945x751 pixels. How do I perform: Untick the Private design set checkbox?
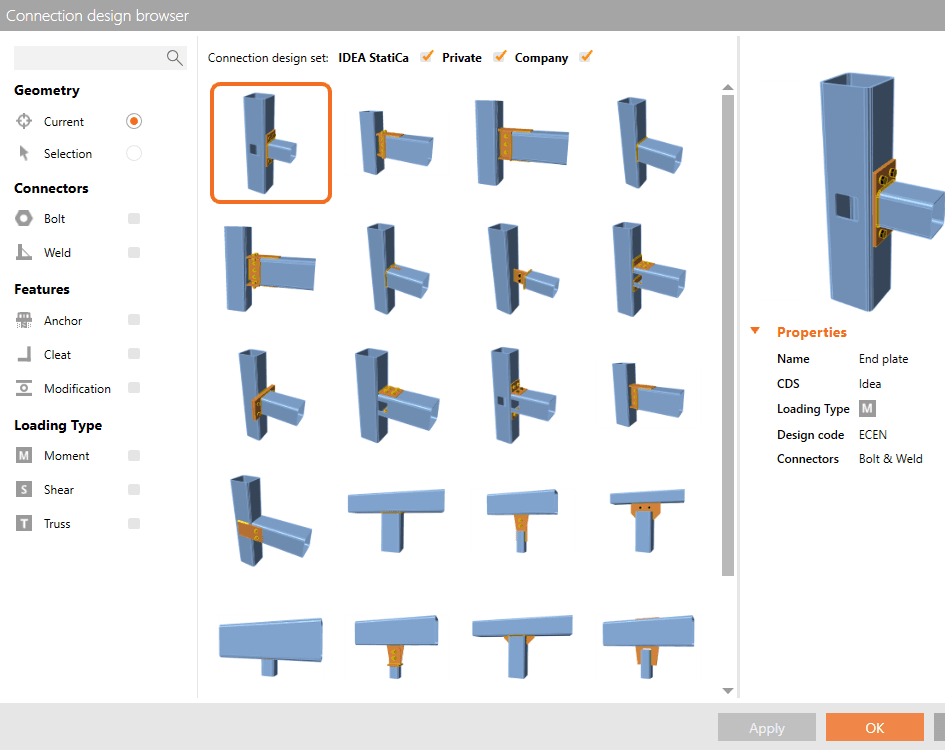(x=500, y=57)
